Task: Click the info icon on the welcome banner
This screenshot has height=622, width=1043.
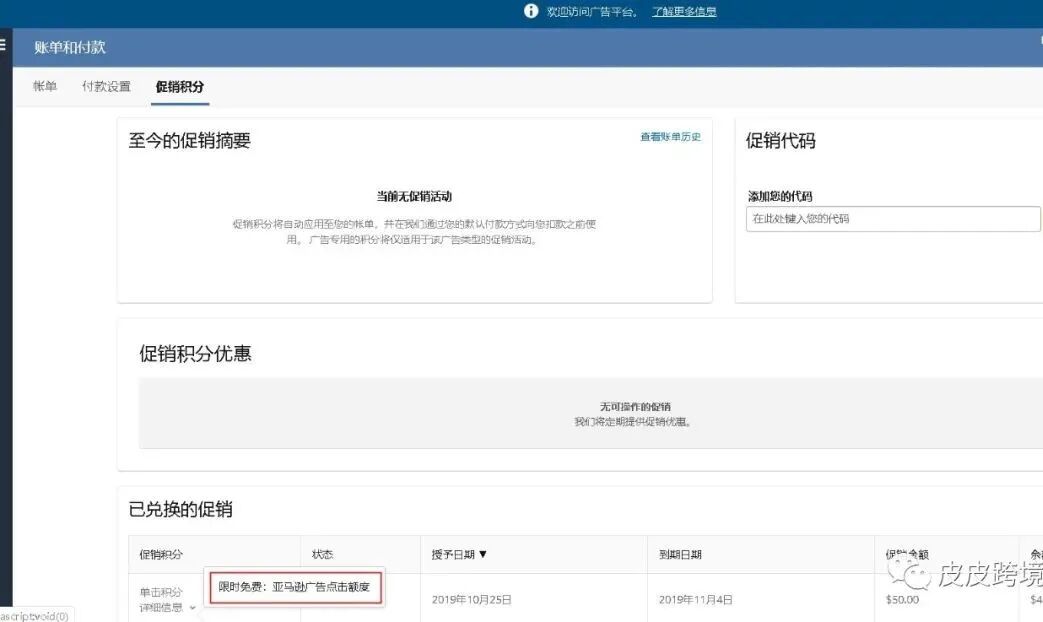Action: (x=531, y=11)
